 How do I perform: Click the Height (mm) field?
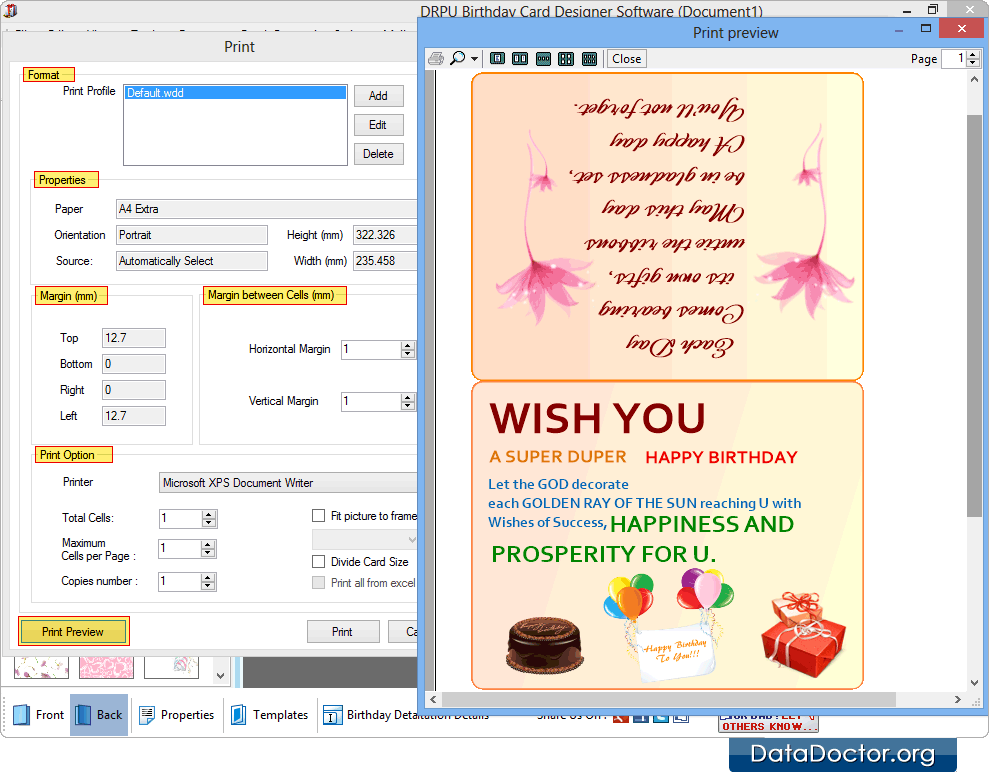pyautogui.click(x=385, y=235)
